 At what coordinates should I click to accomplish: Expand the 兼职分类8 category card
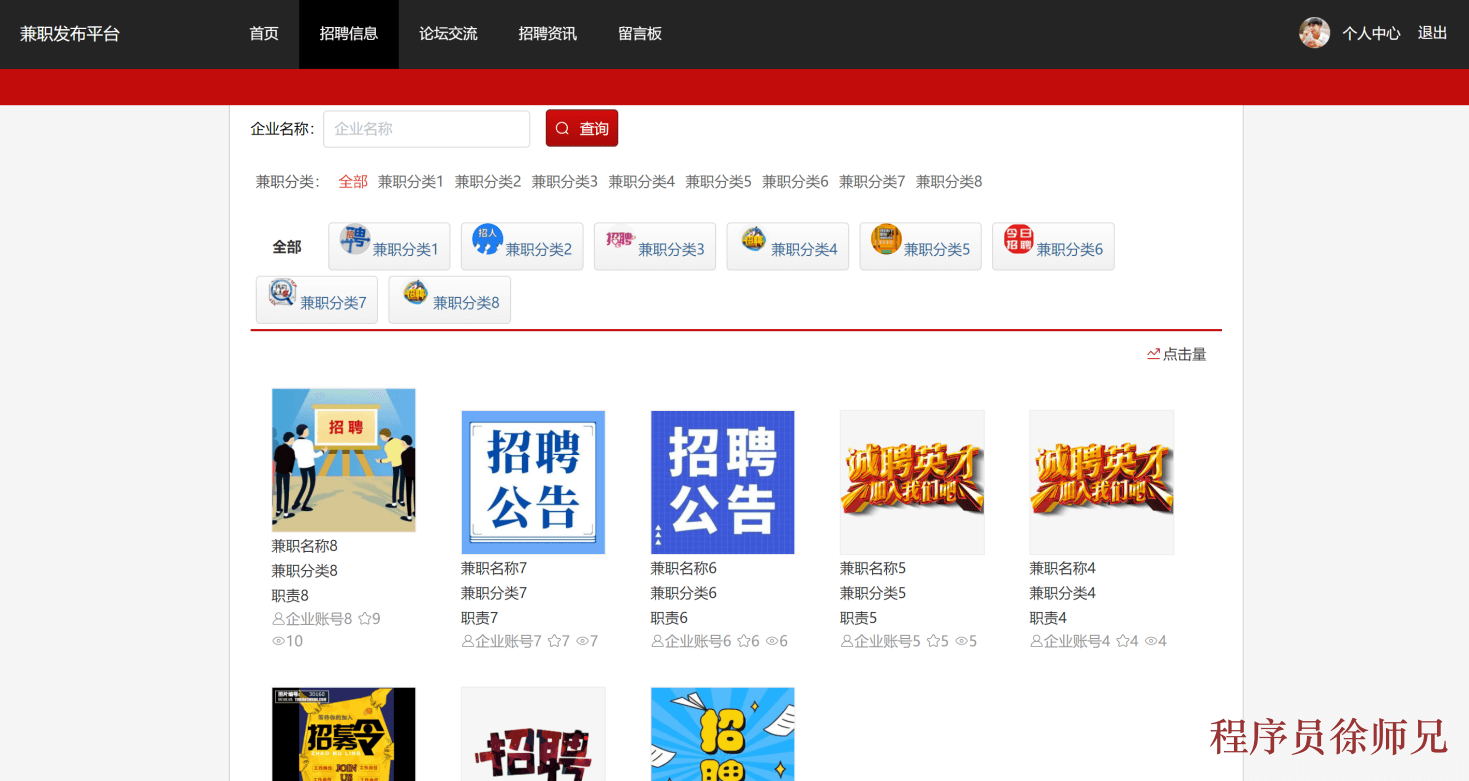pyautogui.click(x=449, y=299)
